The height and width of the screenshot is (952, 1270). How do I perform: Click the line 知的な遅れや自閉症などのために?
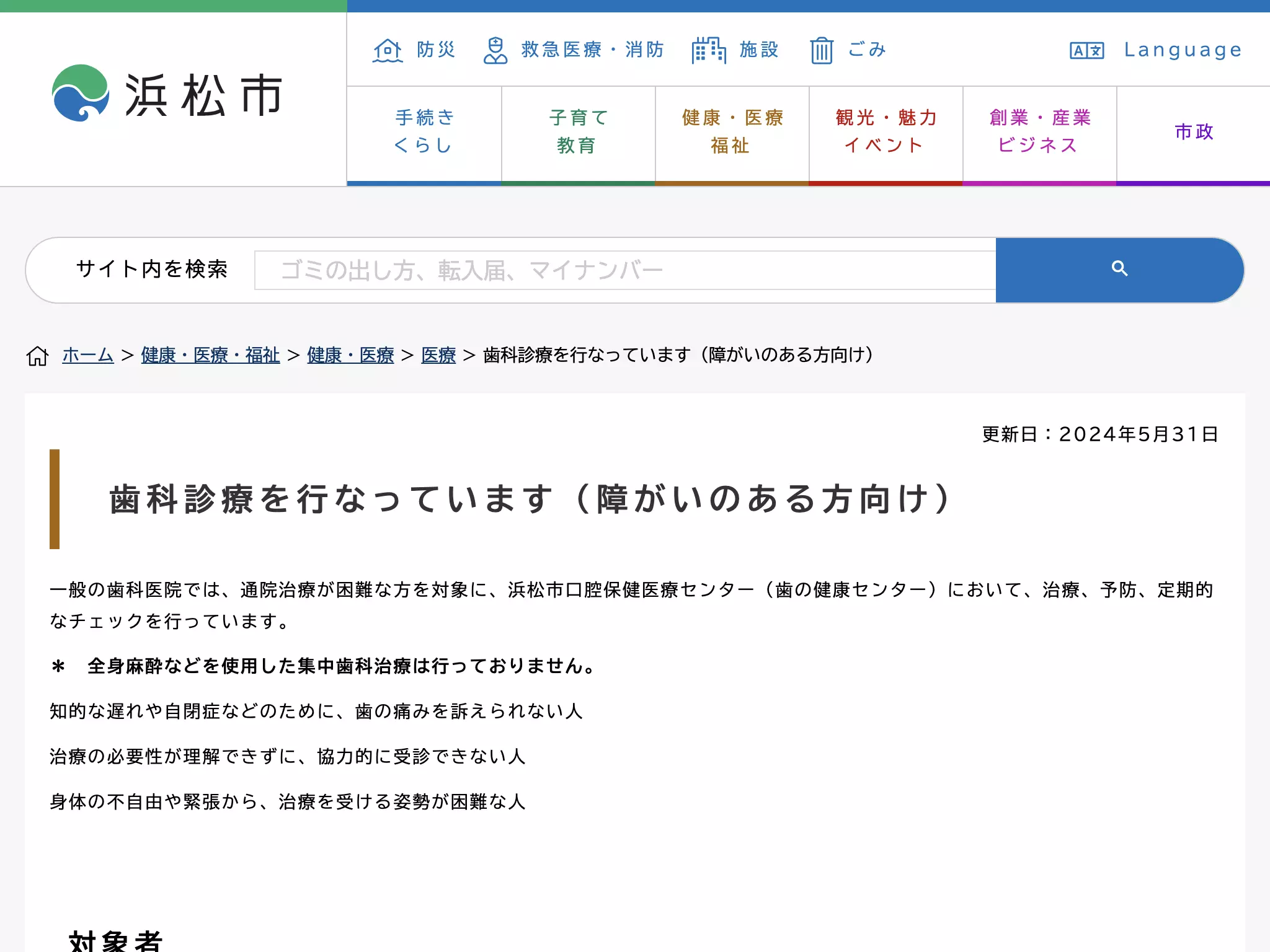coord(316,712)
